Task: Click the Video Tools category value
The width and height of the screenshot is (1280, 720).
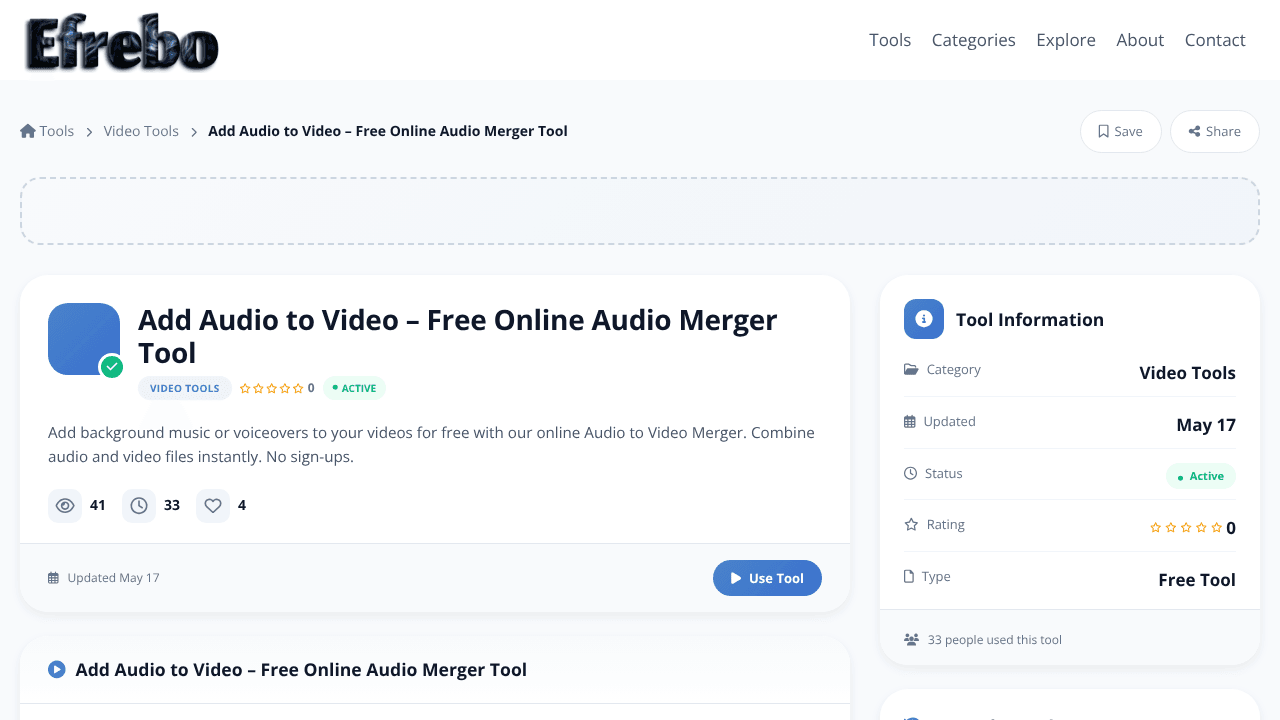Action: 1187,373
